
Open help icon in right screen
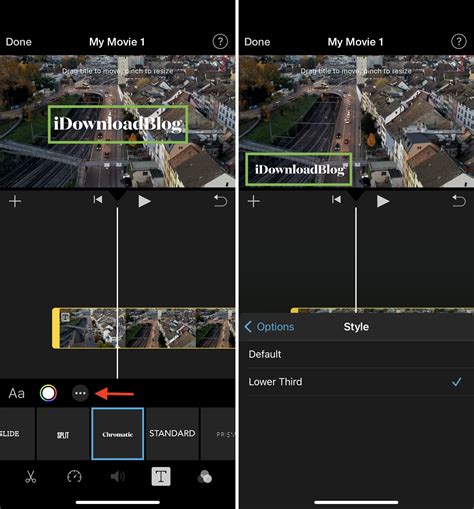459,42
